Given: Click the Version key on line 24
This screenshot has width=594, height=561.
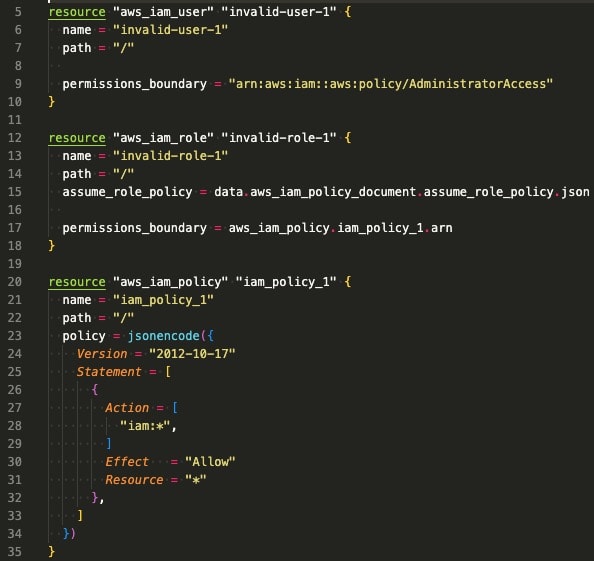Looking at the screenshot, I should point(102,354).
